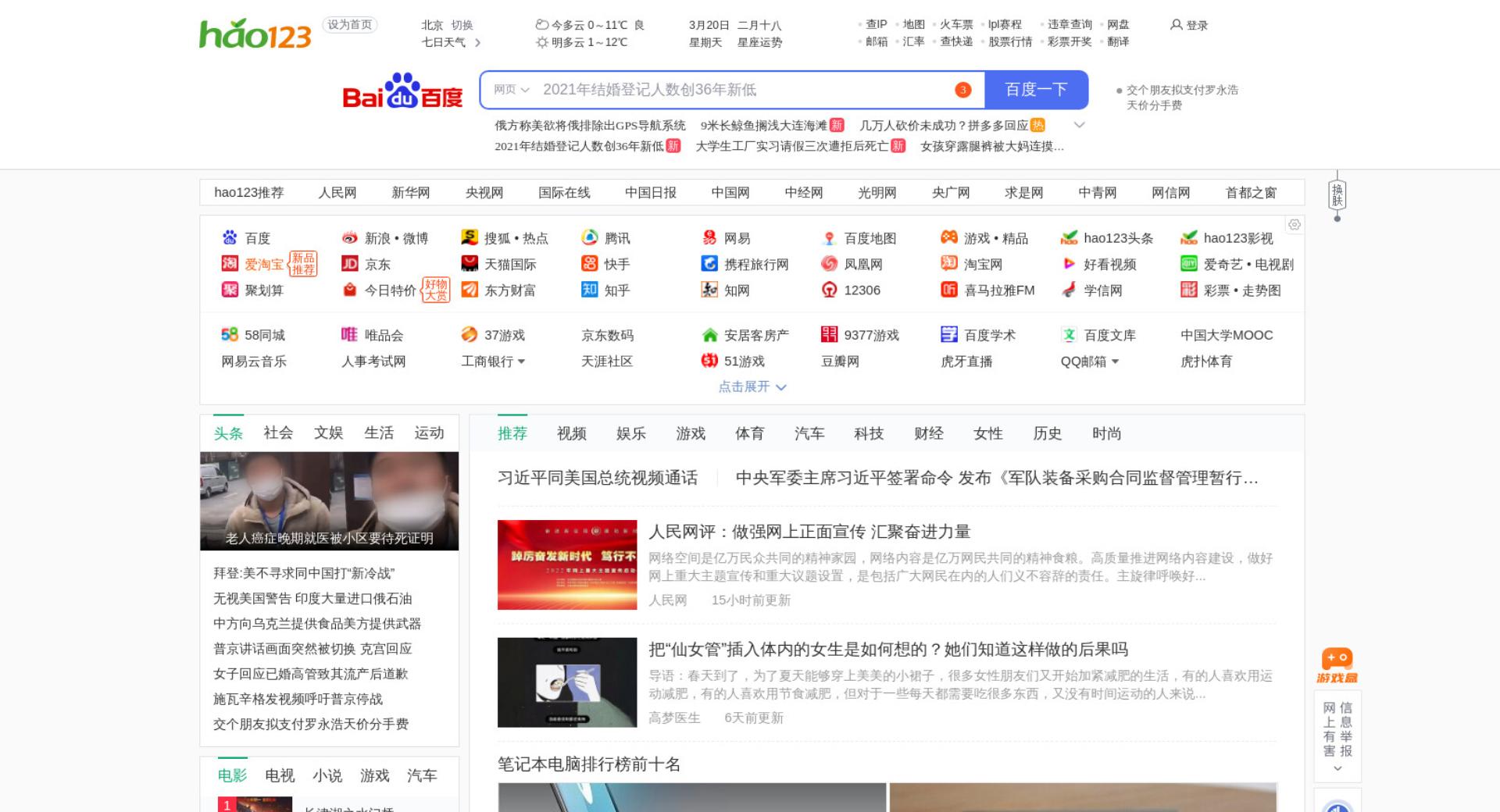Screen dimensions: 1500x812
Task: Open the 搜狐 icon link
Action: point(470,237)
